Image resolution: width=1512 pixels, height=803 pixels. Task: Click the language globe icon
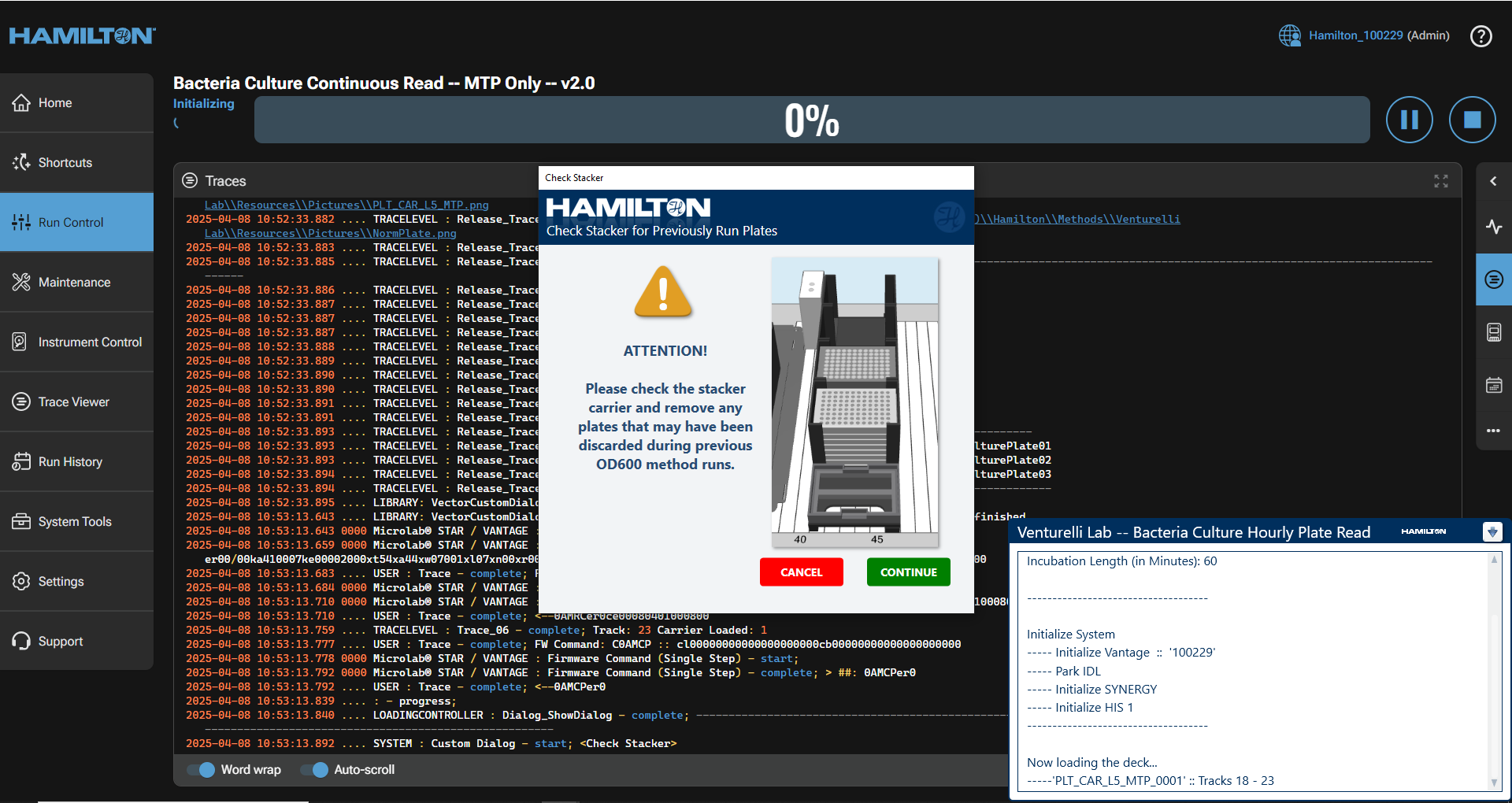(1289, 35)
